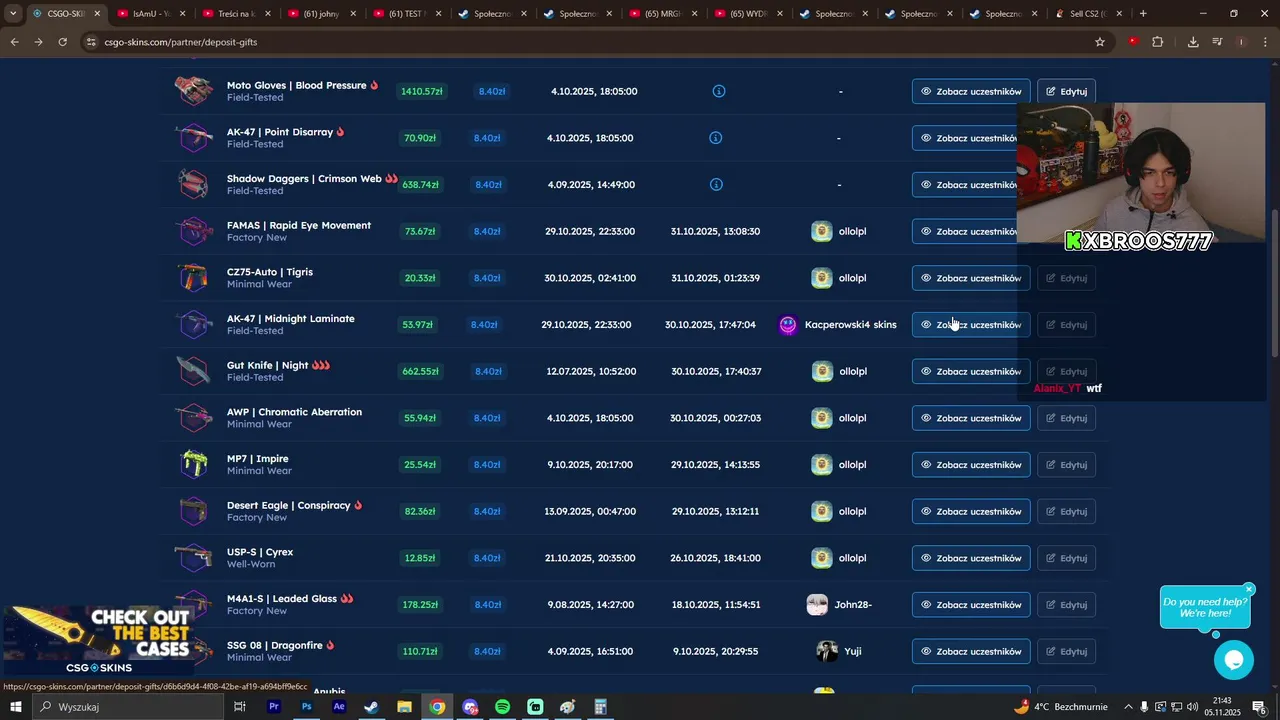Click 'Zobacz uczestników' for Gut Knife Night

(x=971, y=371)
